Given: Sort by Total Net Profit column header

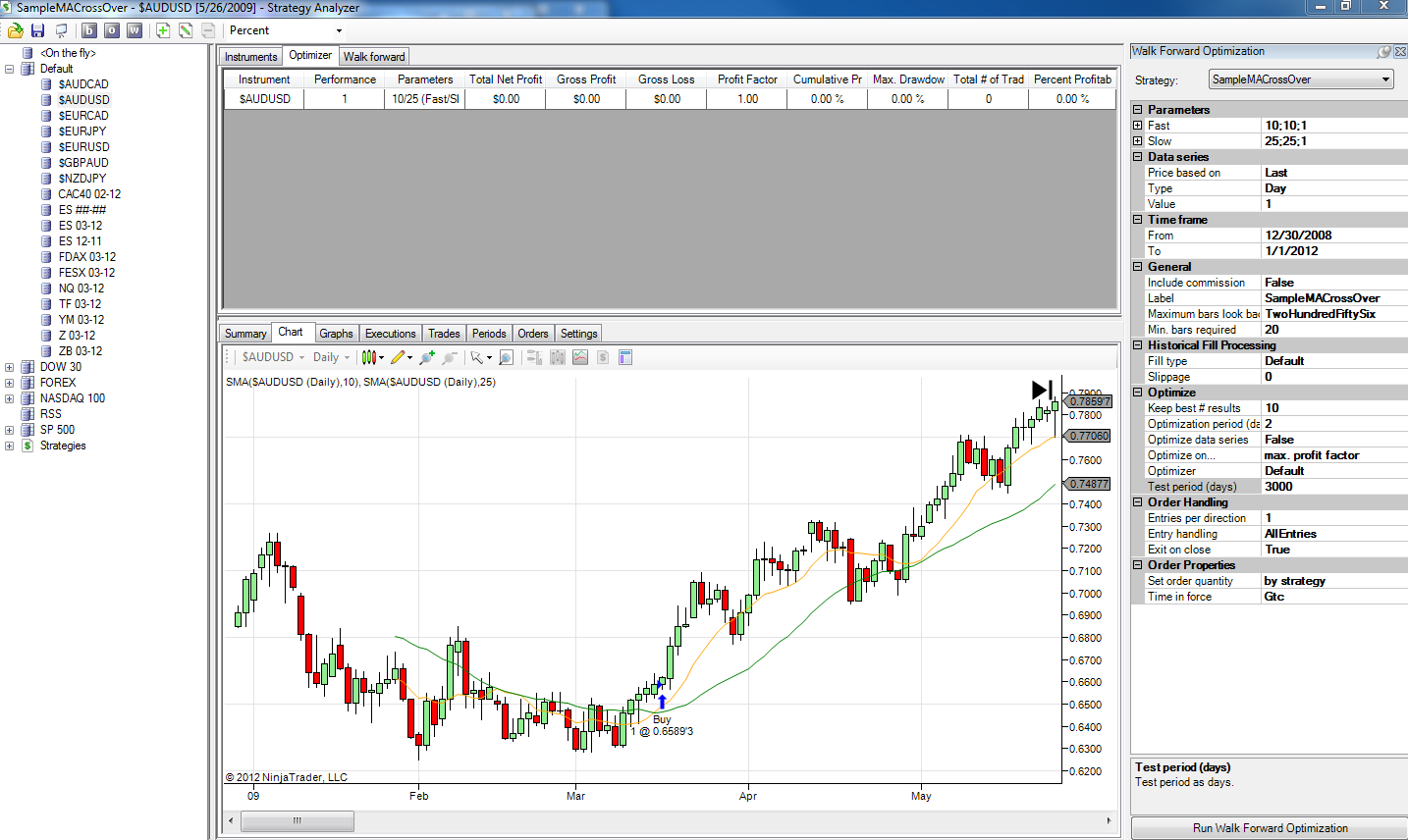Looking at the screenshot, I should 506,79.
